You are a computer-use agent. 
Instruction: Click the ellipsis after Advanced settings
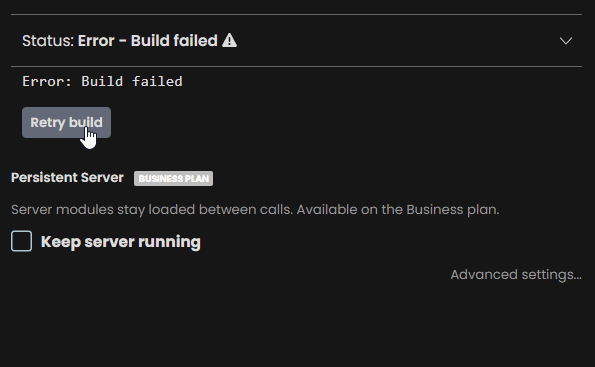point(577,278)
